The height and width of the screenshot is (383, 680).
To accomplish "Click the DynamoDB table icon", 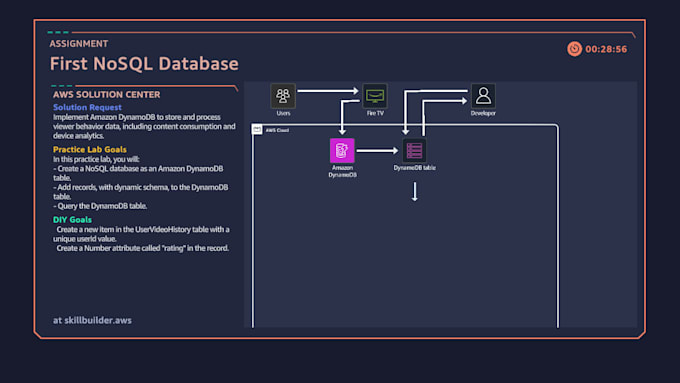I will pos(414,150).
